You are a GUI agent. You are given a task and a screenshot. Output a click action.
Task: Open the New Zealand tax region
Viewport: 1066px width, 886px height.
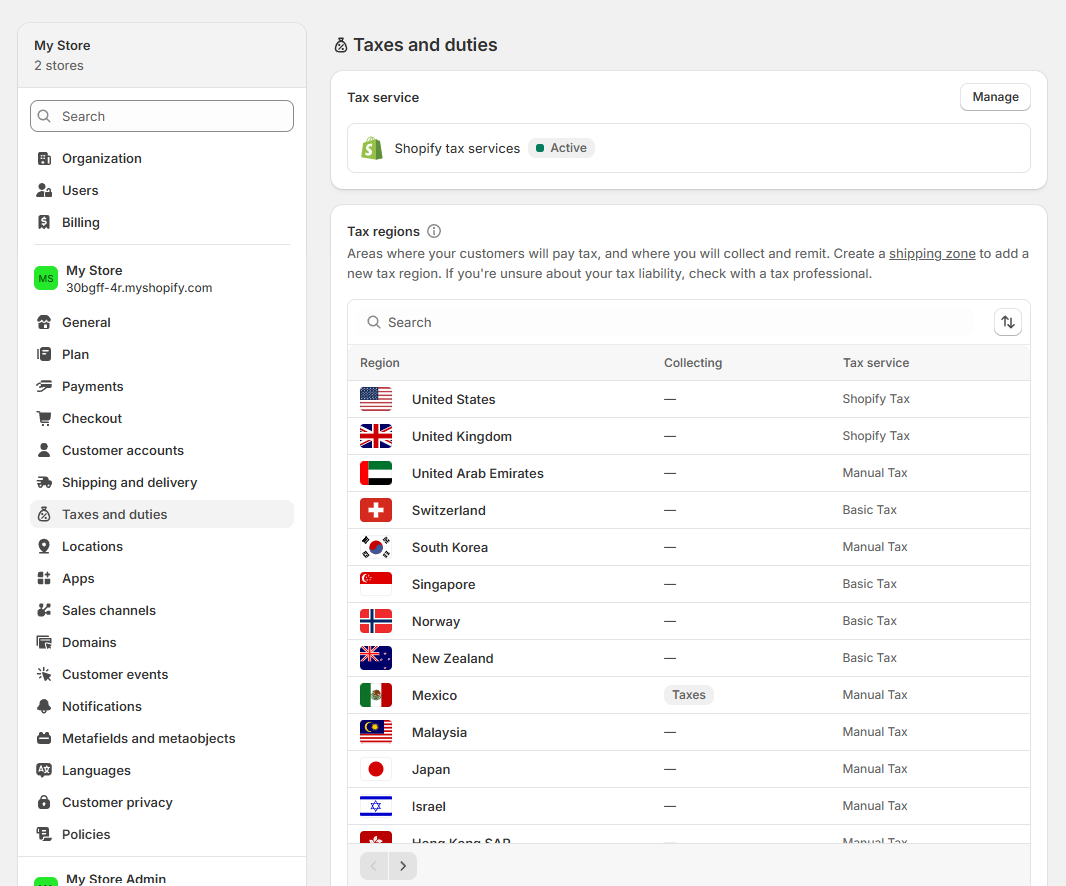[x=689, y=658]
